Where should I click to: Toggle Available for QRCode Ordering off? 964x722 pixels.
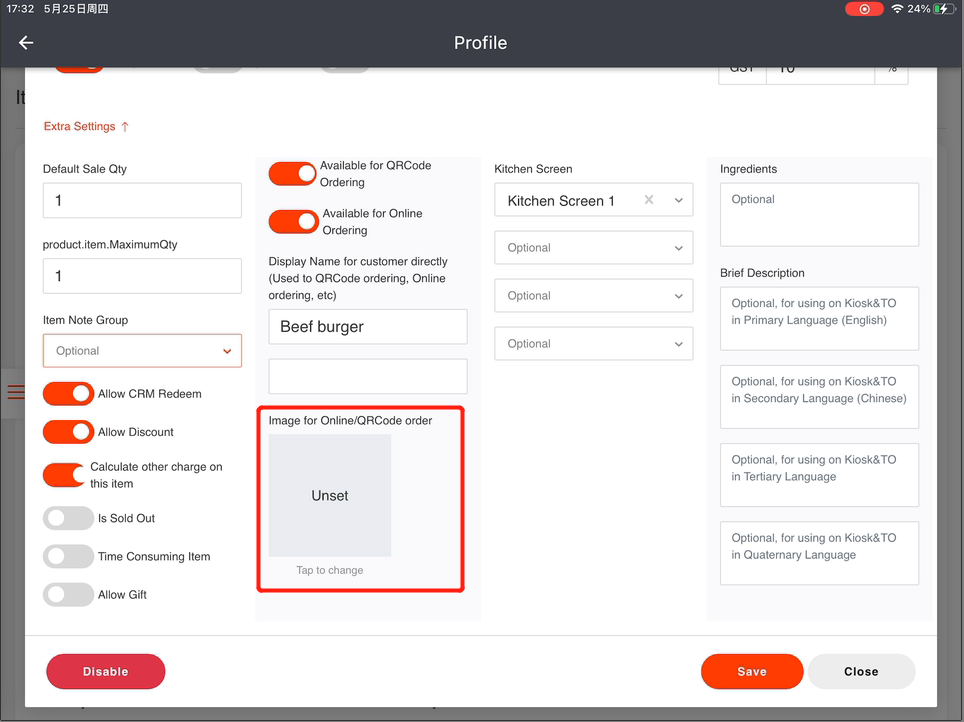click(x=293, y=174)
